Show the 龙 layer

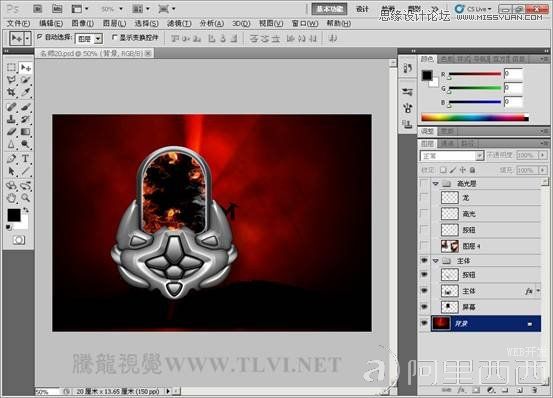[424, 197]
